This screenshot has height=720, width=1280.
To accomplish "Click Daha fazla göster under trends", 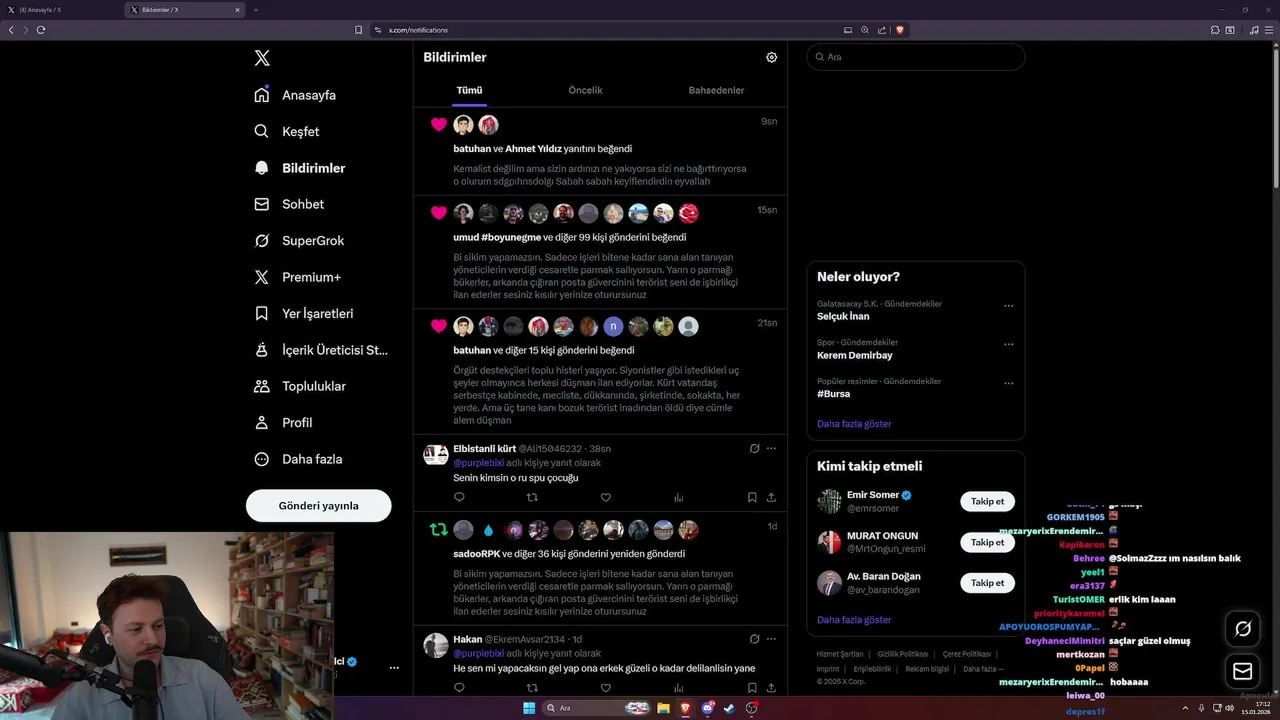I will (x=854, y=424).
